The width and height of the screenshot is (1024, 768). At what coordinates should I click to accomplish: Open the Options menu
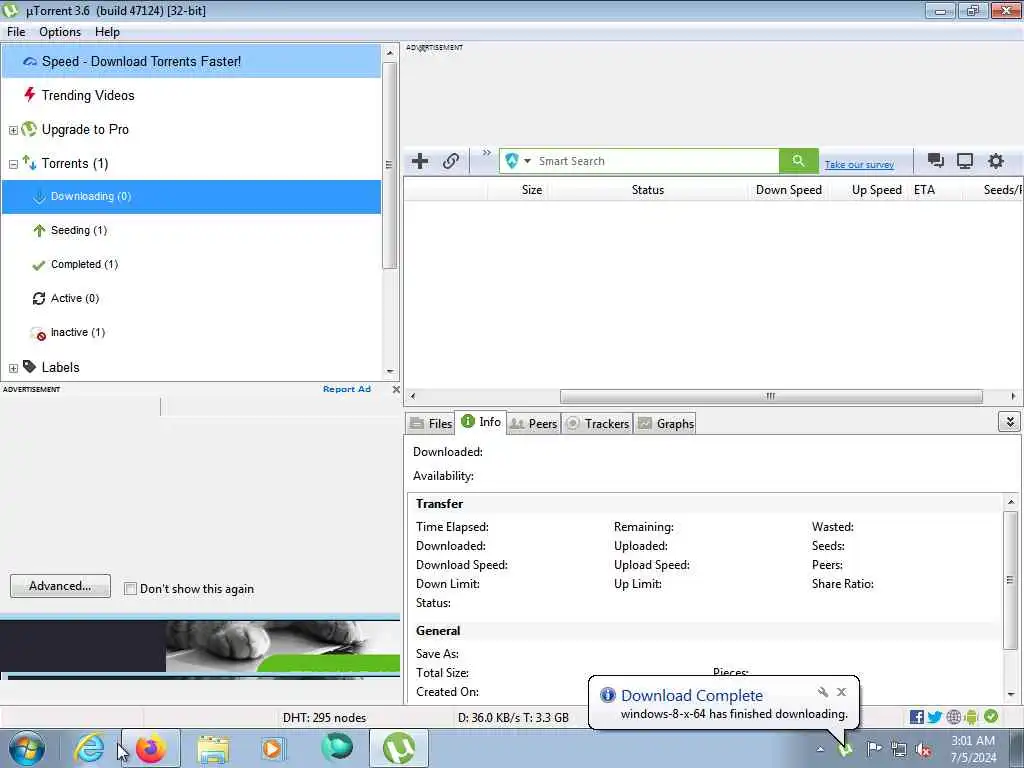click(x=60, y=32)
